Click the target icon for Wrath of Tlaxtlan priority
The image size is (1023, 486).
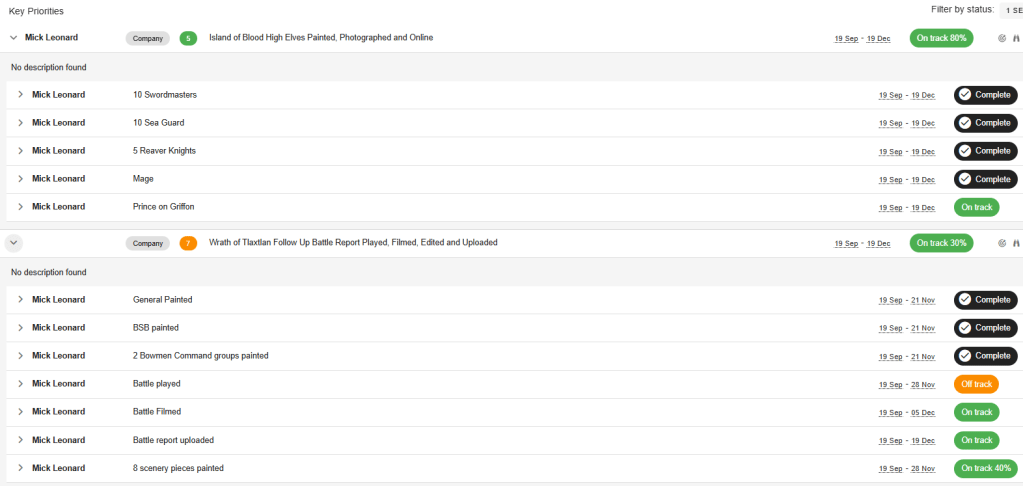(1002, 242)
